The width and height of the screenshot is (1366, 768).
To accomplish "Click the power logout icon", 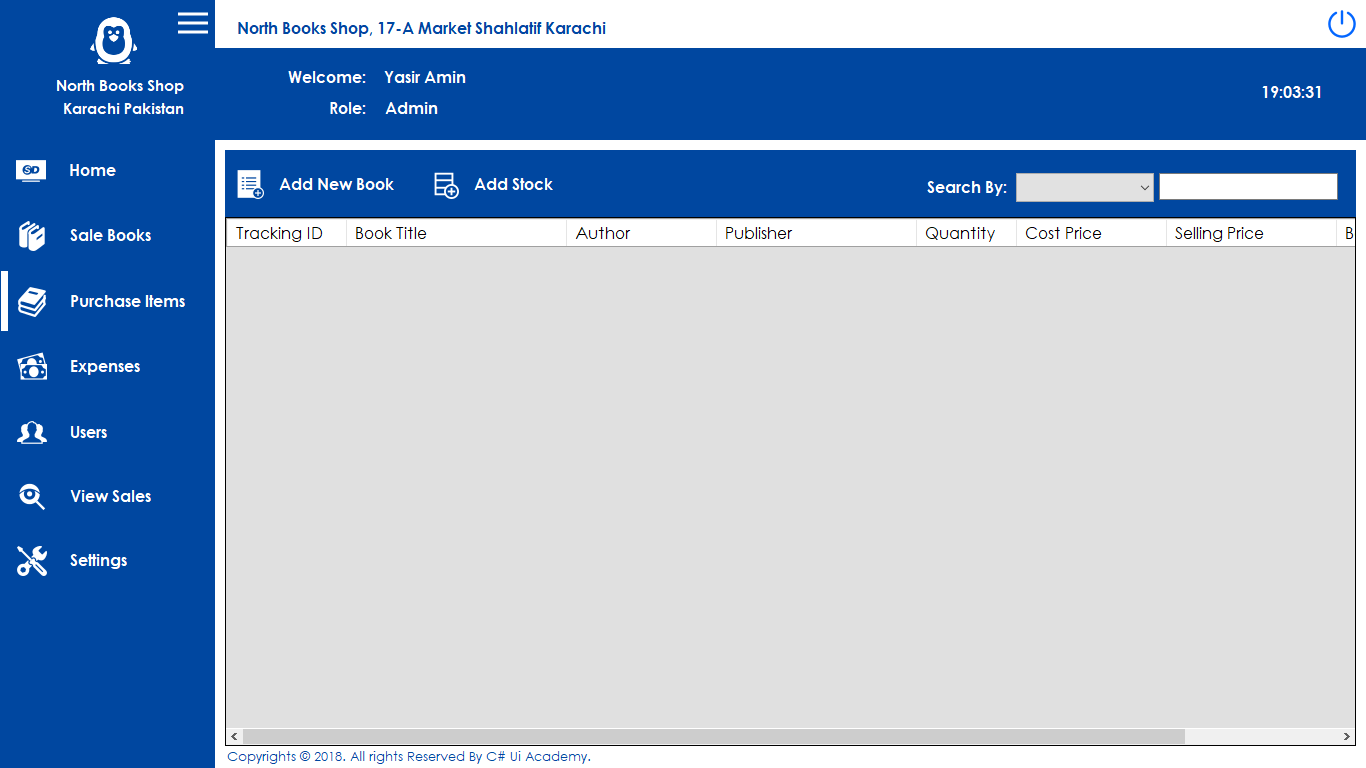I will pos(1341,24).
